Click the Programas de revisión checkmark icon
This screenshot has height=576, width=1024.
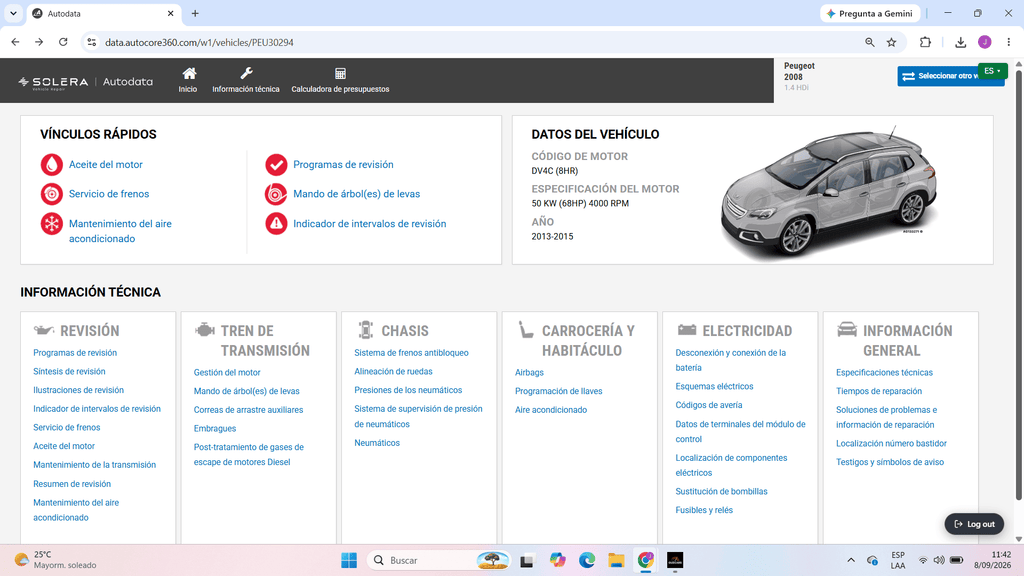[276, 165]
